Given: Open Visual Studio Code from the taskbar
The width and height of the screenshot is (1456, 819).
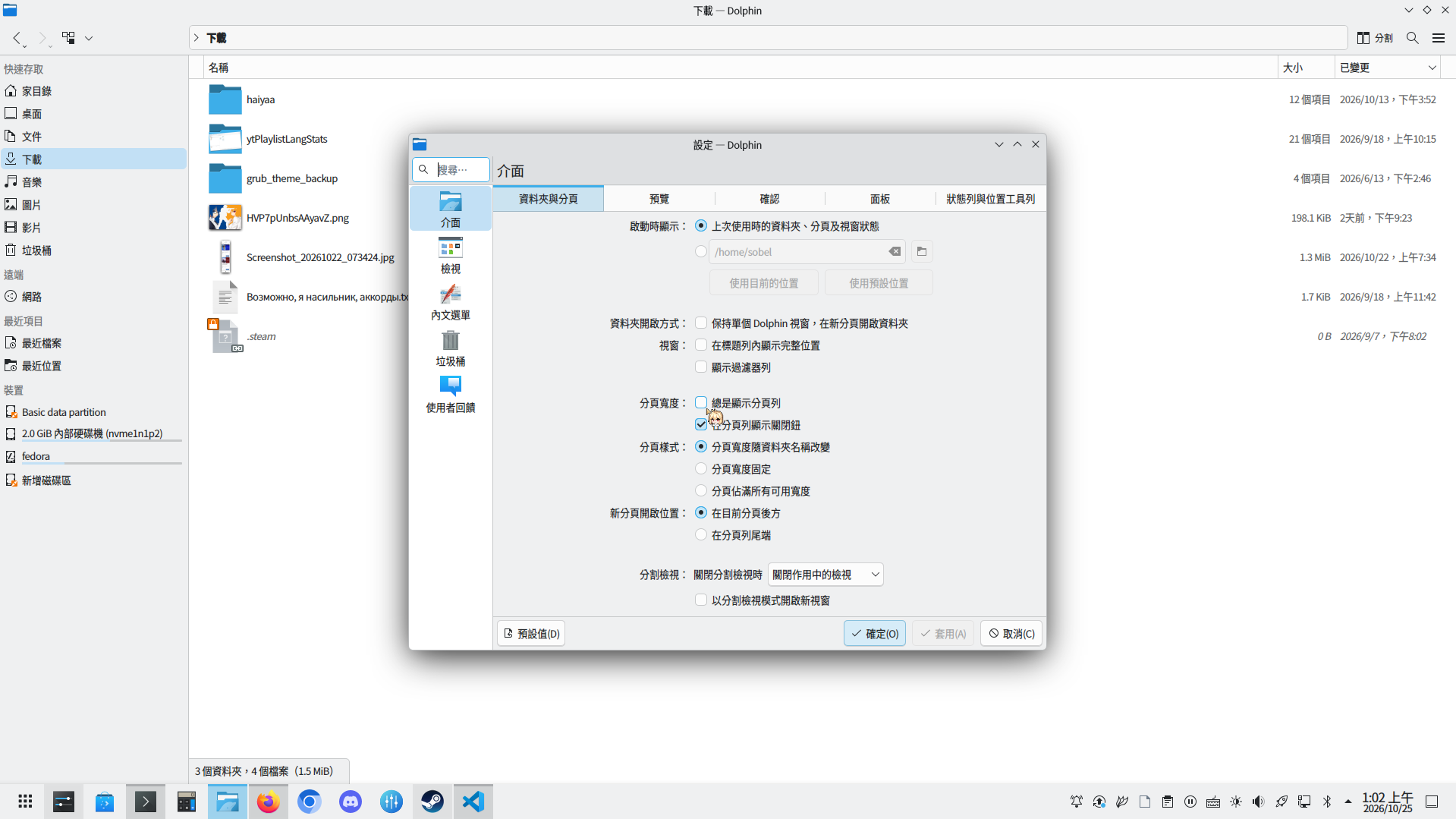Looking at the screenshot, I should (x=473, y=802).
